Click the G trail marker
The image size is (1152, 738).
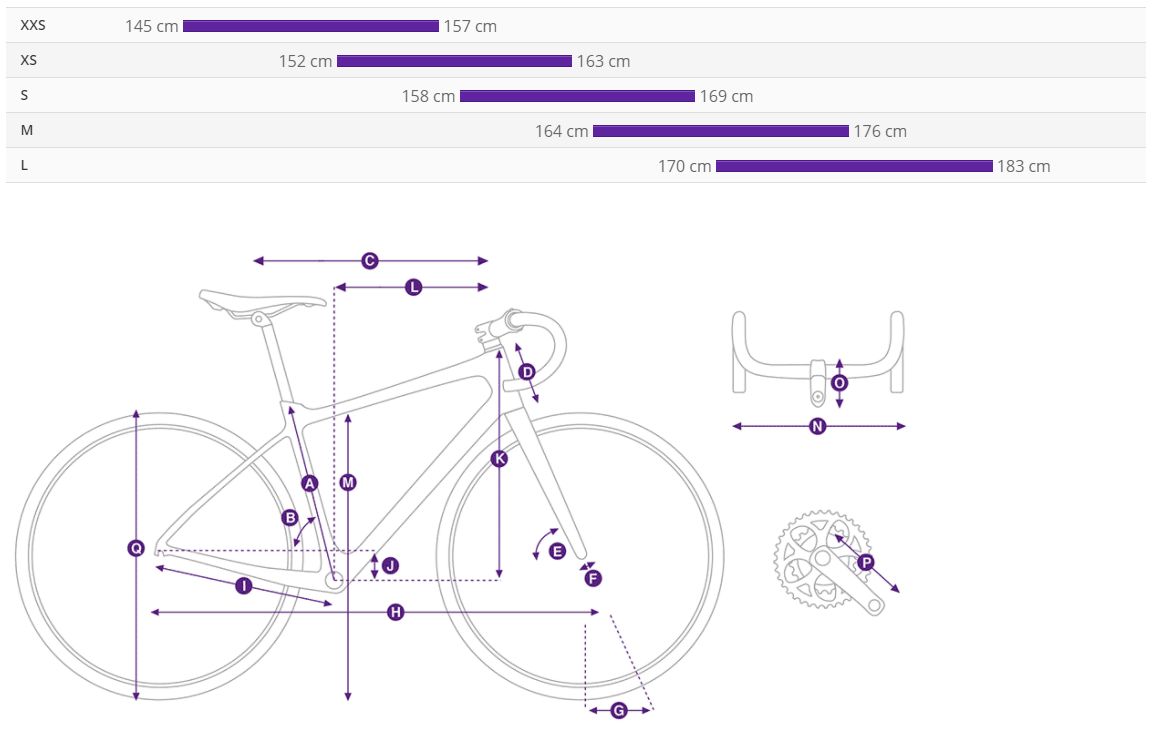[618, 710]
